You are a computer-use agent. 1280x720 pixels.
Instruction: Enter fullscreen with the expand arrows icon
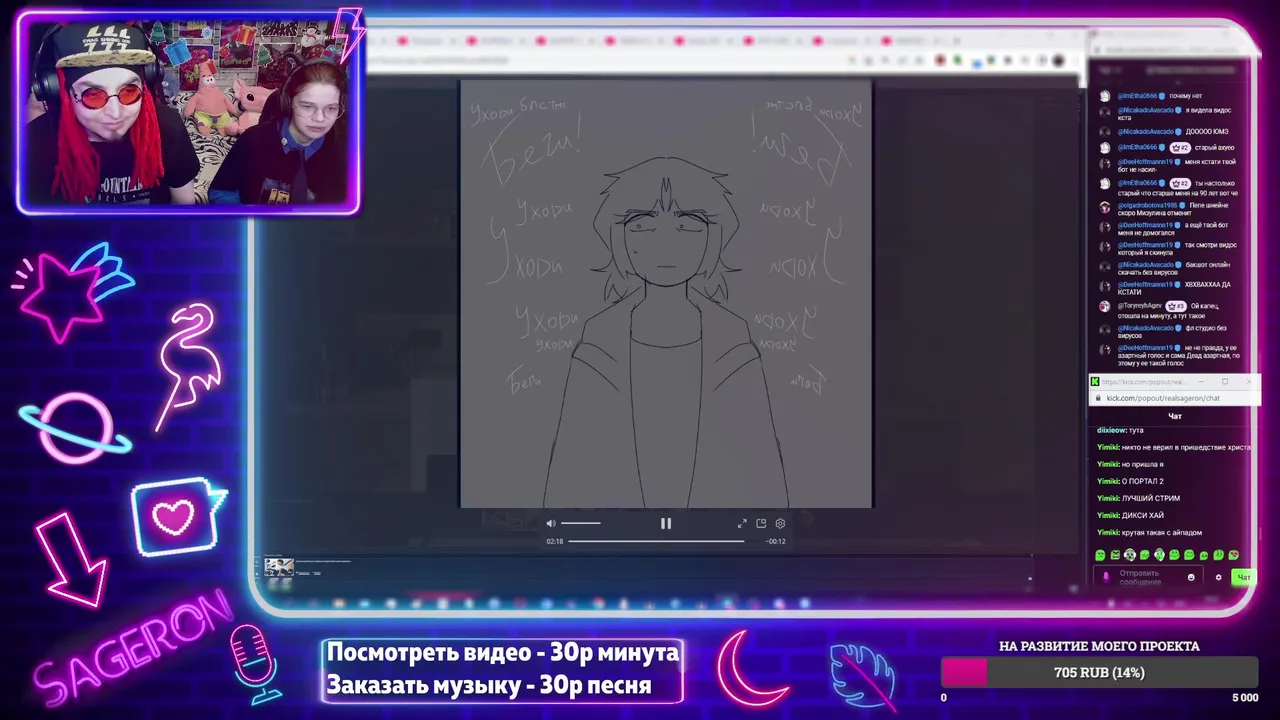[x=742, y=523]
